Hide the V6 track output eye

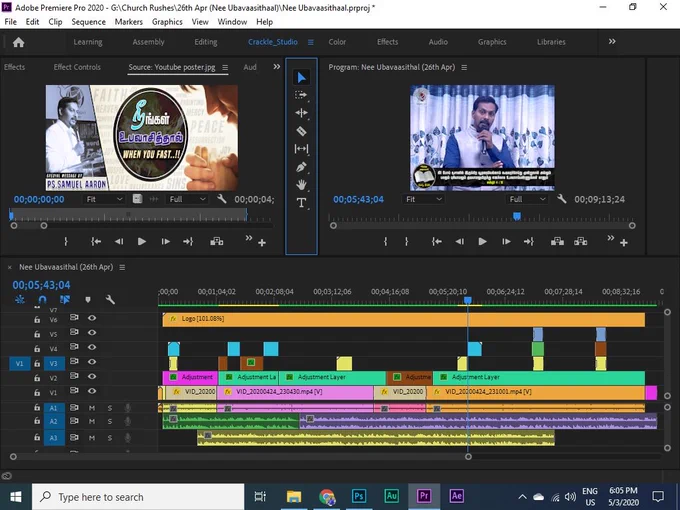(92, 318)
